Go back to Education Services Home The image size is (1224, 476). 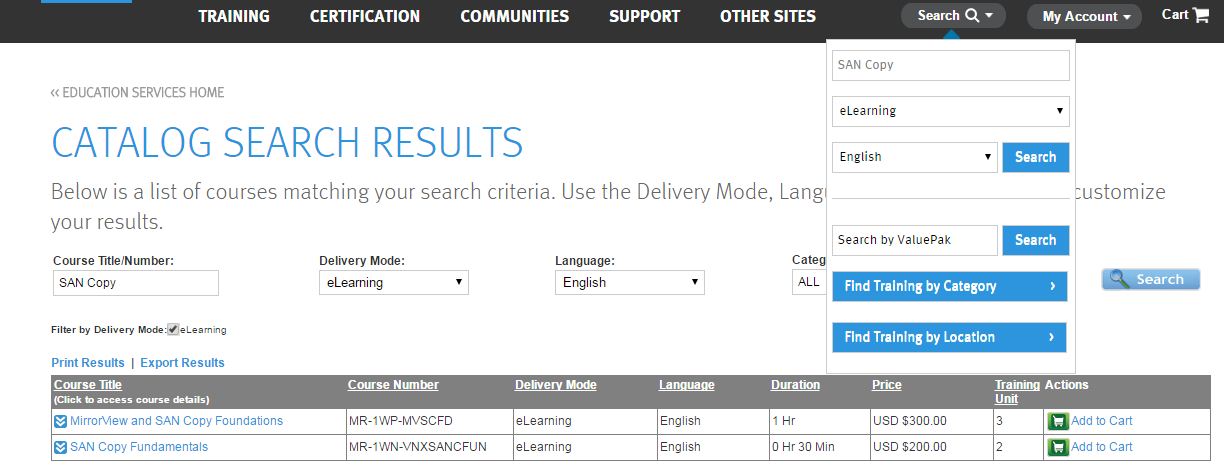pos(138,93)
